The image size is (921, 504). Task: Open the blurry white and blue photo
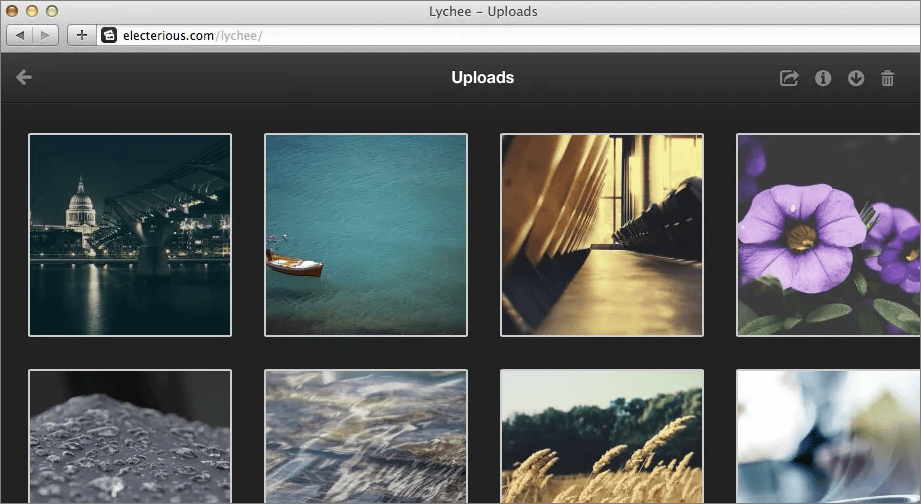[x=828, y=436]
